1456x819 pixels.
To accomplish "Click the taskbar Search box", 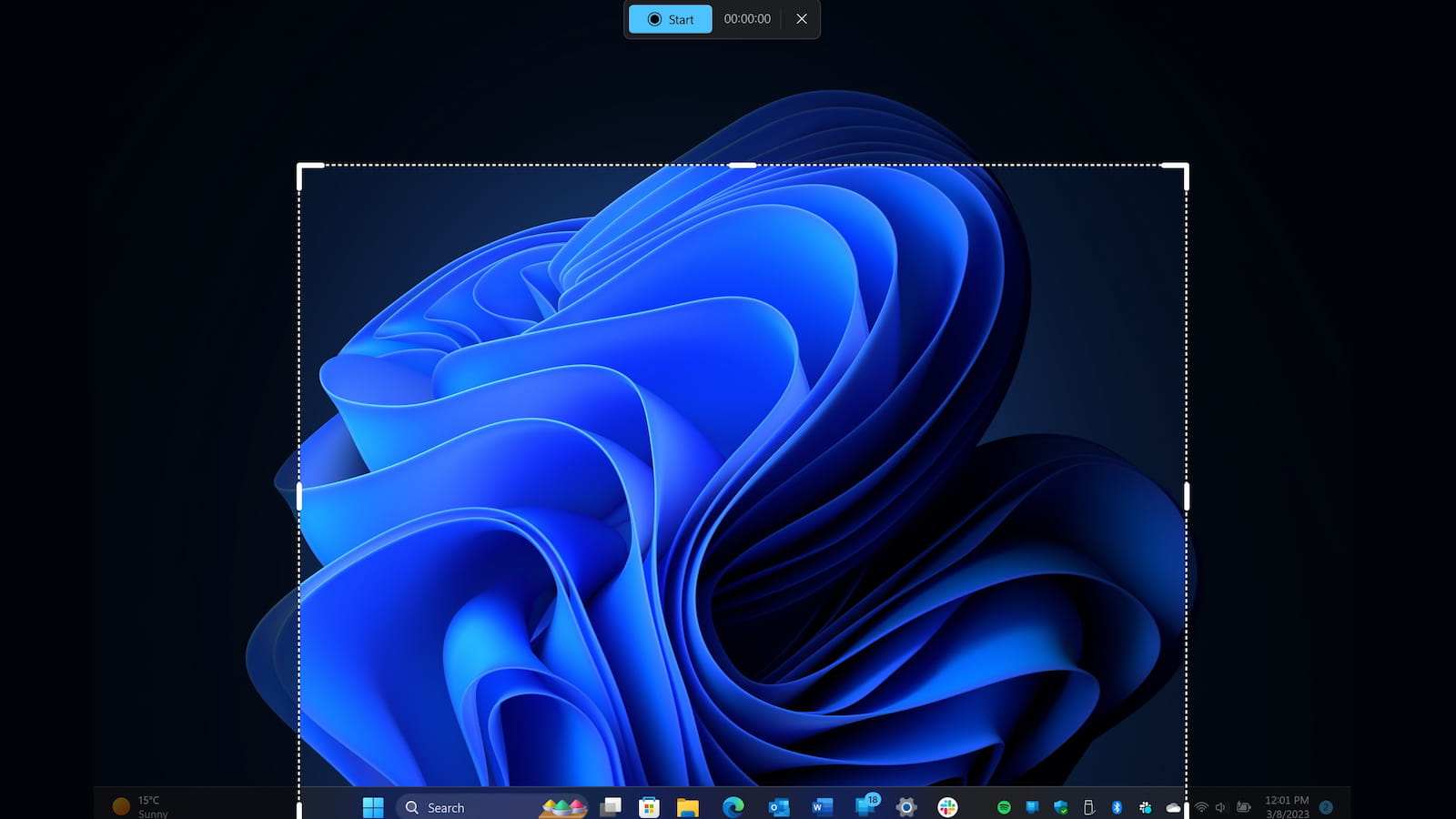I will (x=492, y=807).
